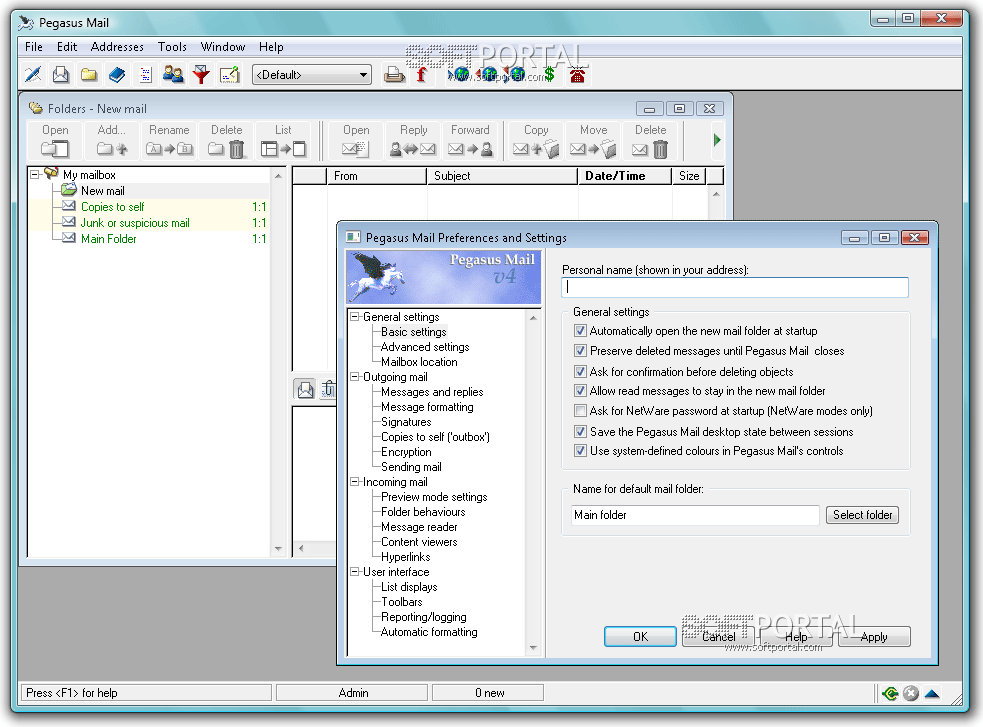The width and height of the screenshot is (983, 727).
Task: Open the distribution lists icon
Action: [145, 75]
